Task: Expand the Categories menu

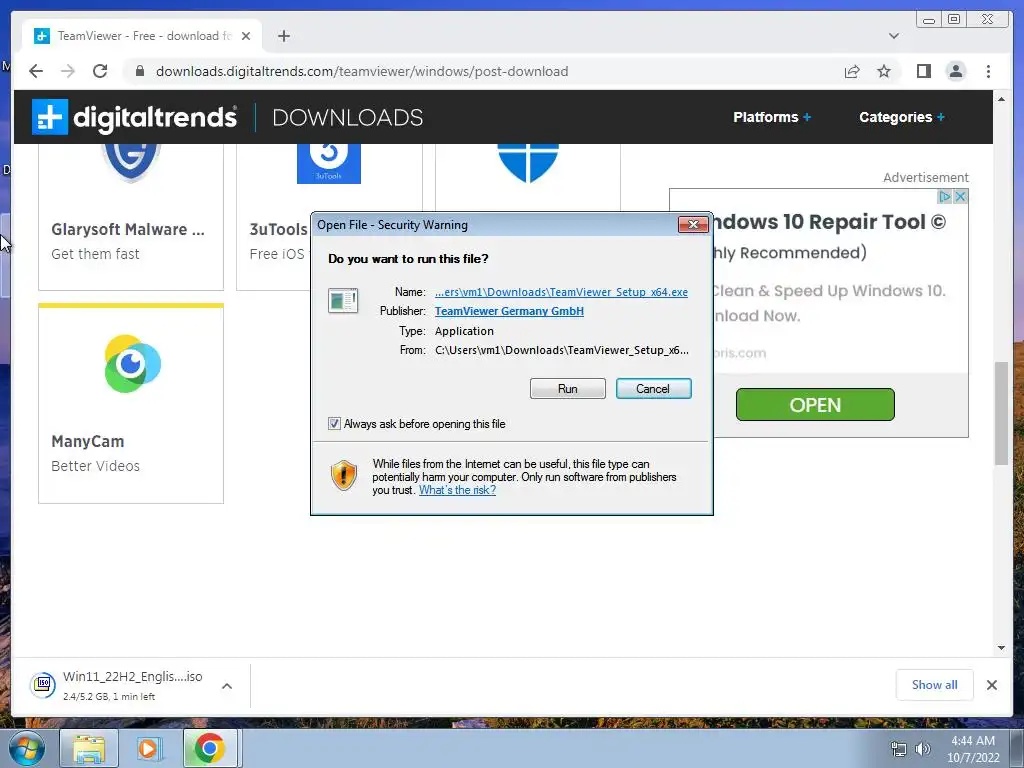Action: coord(902,117)
